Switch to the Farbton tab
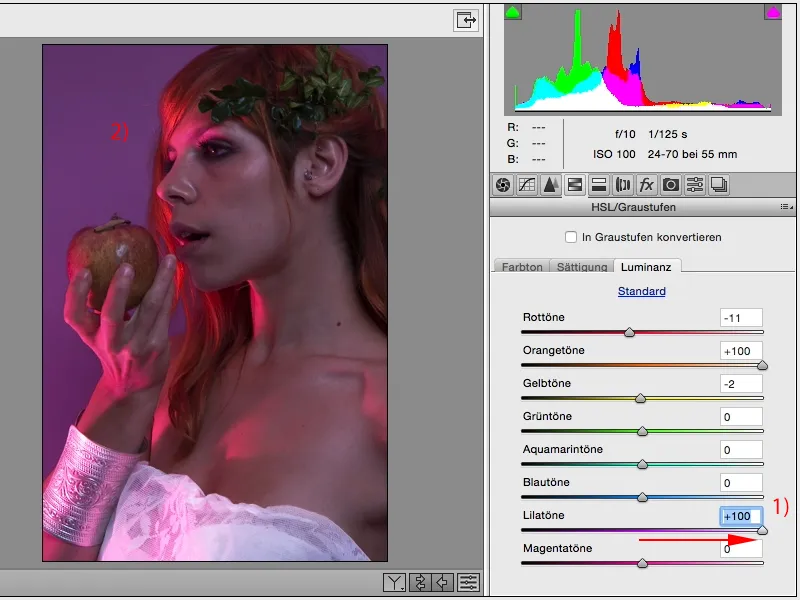The image size is (800, 600). [522, 267]
